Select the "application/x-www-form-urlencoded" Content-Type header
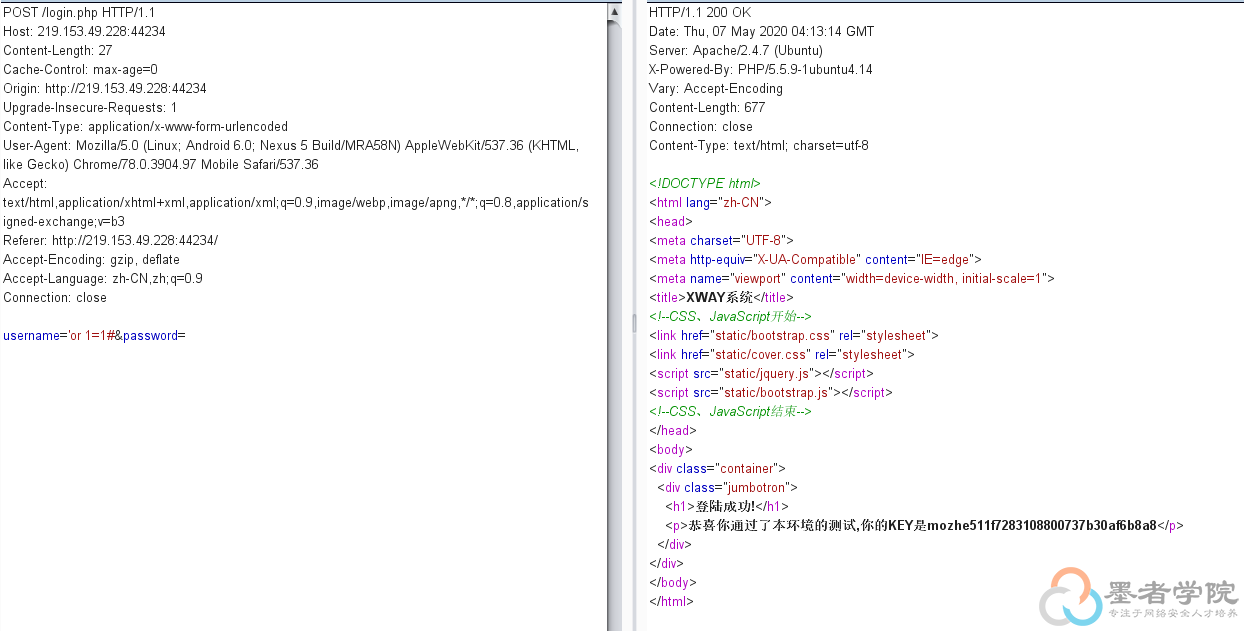Screen dimensions: 1244x631 click(145, 126)
